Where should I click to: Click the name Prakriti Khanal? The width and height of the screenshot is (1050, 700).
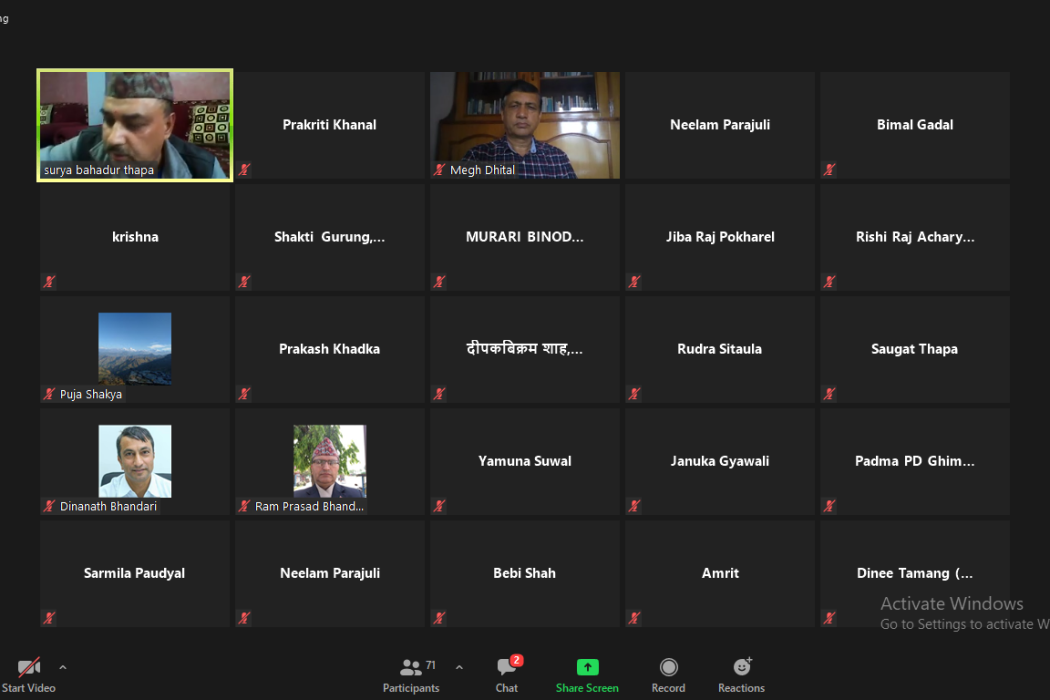[x=329, y=125]
